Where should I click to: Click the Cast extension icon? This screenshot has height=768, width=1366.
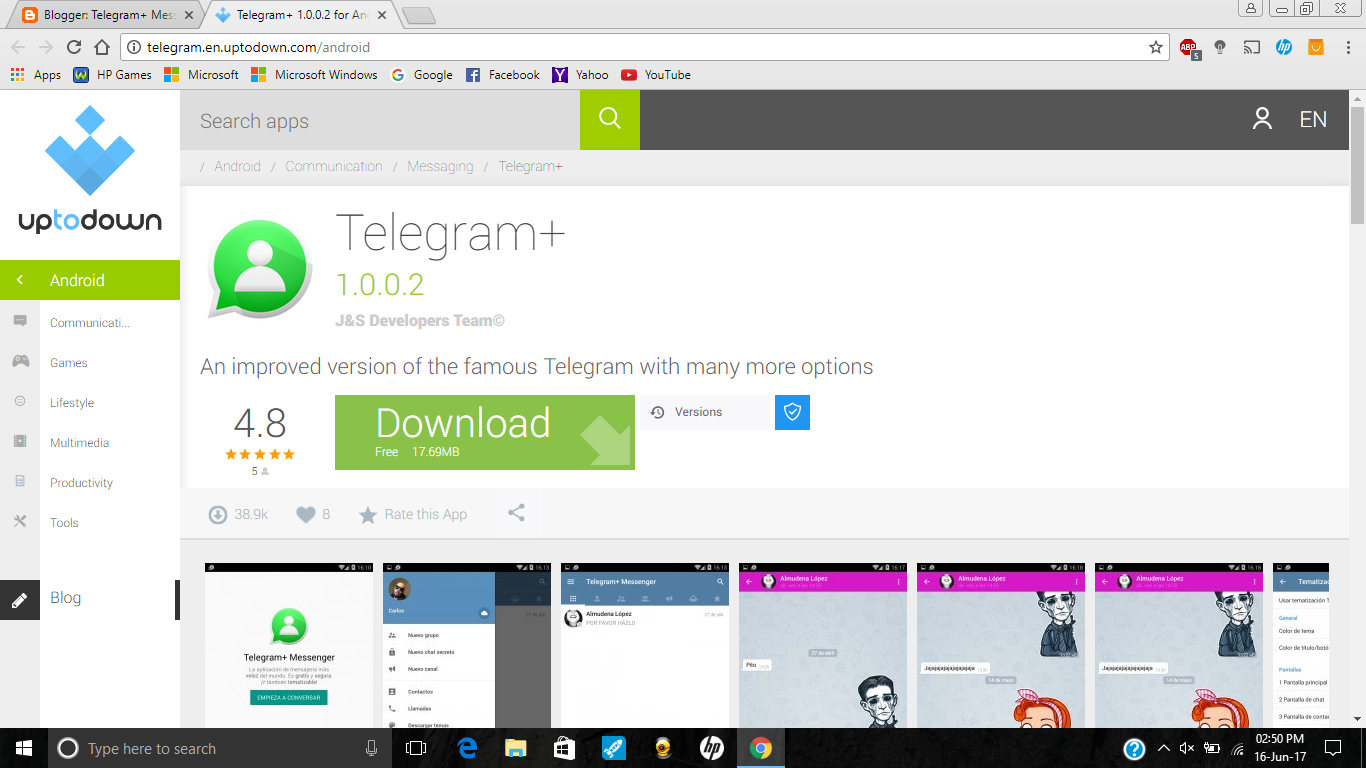point(1252,47)
